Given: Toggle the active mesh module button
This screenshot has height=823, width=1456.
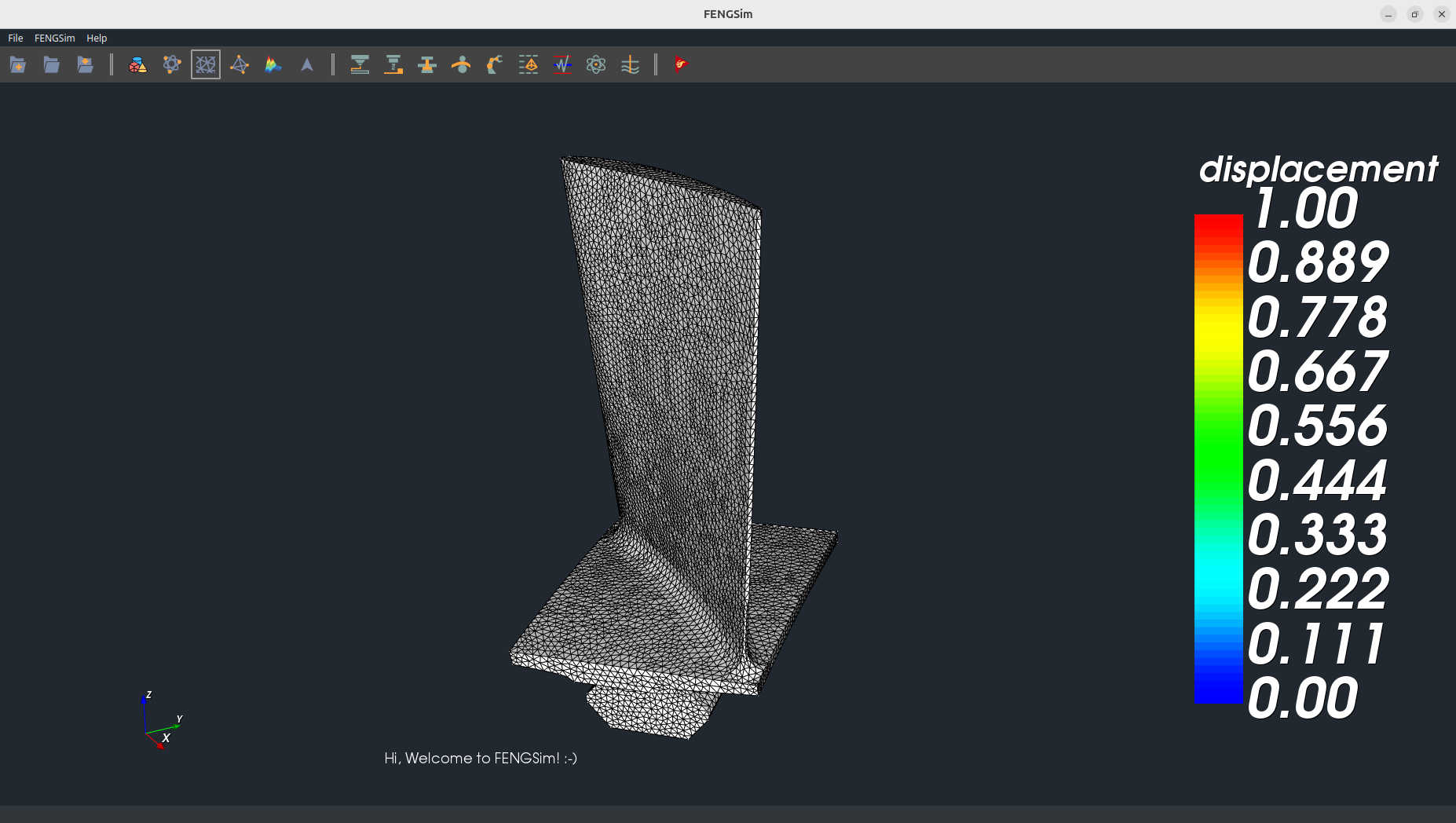Looking at the screenshot, I should click(x=206, y=64).
